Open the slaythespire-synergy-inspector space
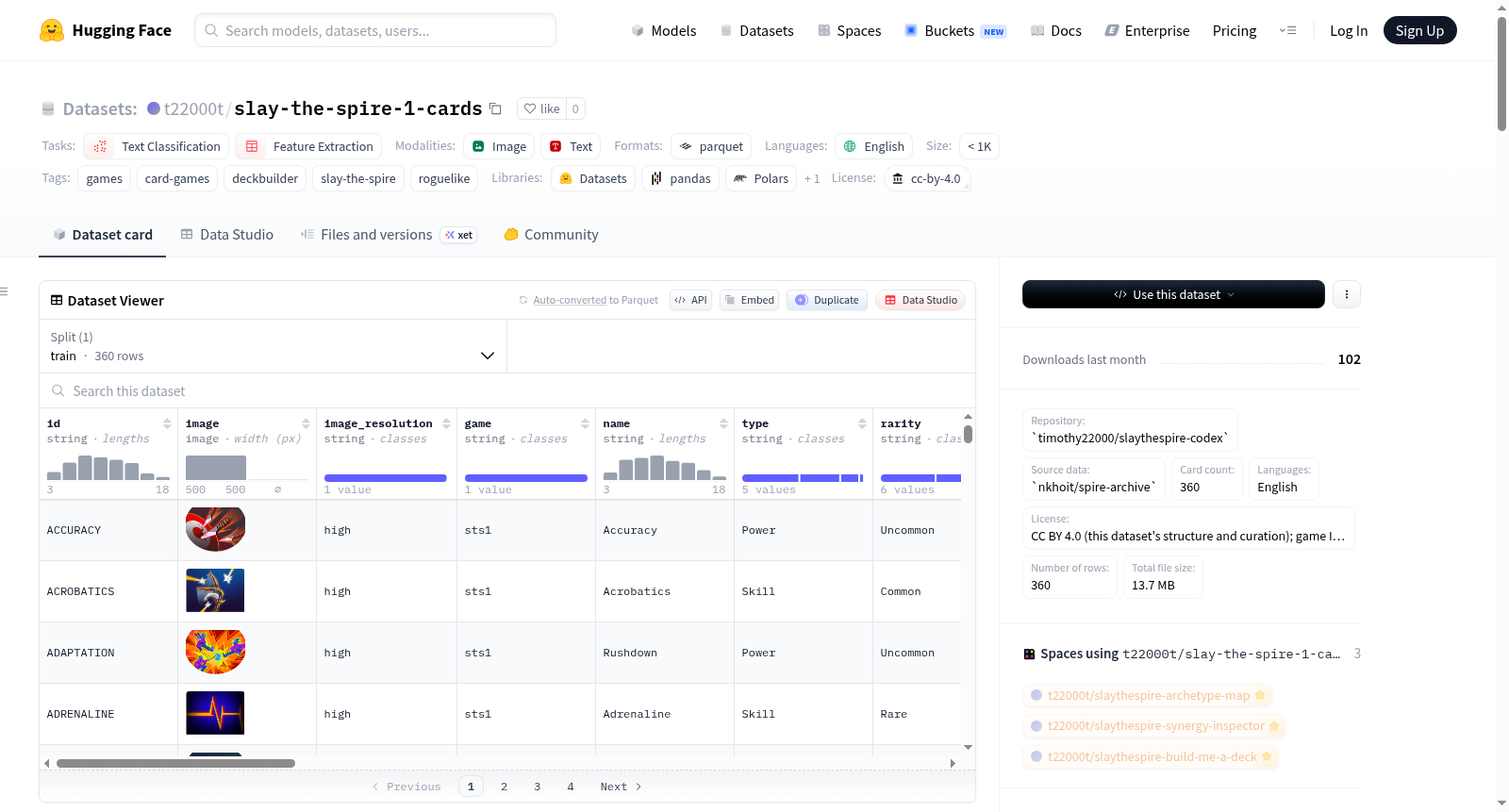 (x=1155, y=726)
